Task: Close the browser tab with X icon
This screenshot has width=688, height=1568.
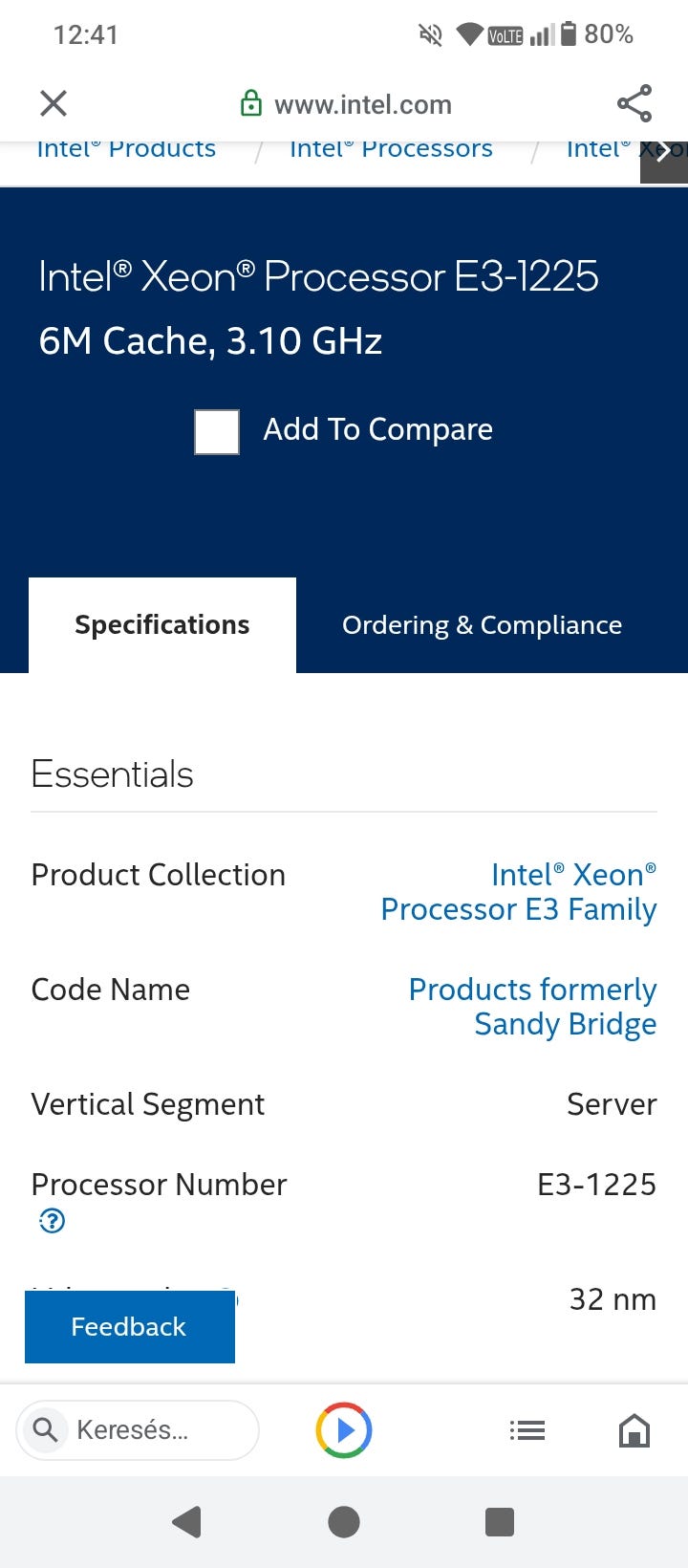Action: [x=54, y=103]
